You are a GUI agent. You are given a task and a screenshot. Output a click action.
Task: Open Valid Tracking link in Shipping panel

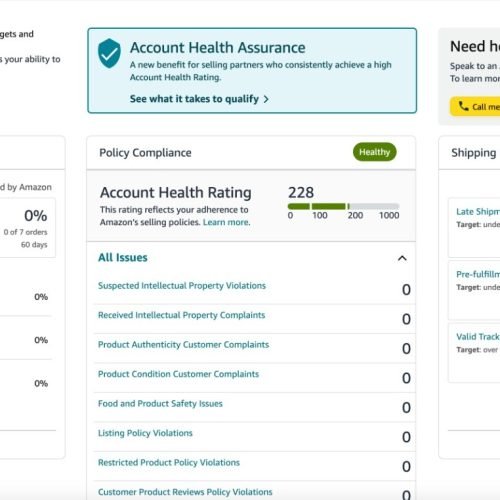coord(478,337)
